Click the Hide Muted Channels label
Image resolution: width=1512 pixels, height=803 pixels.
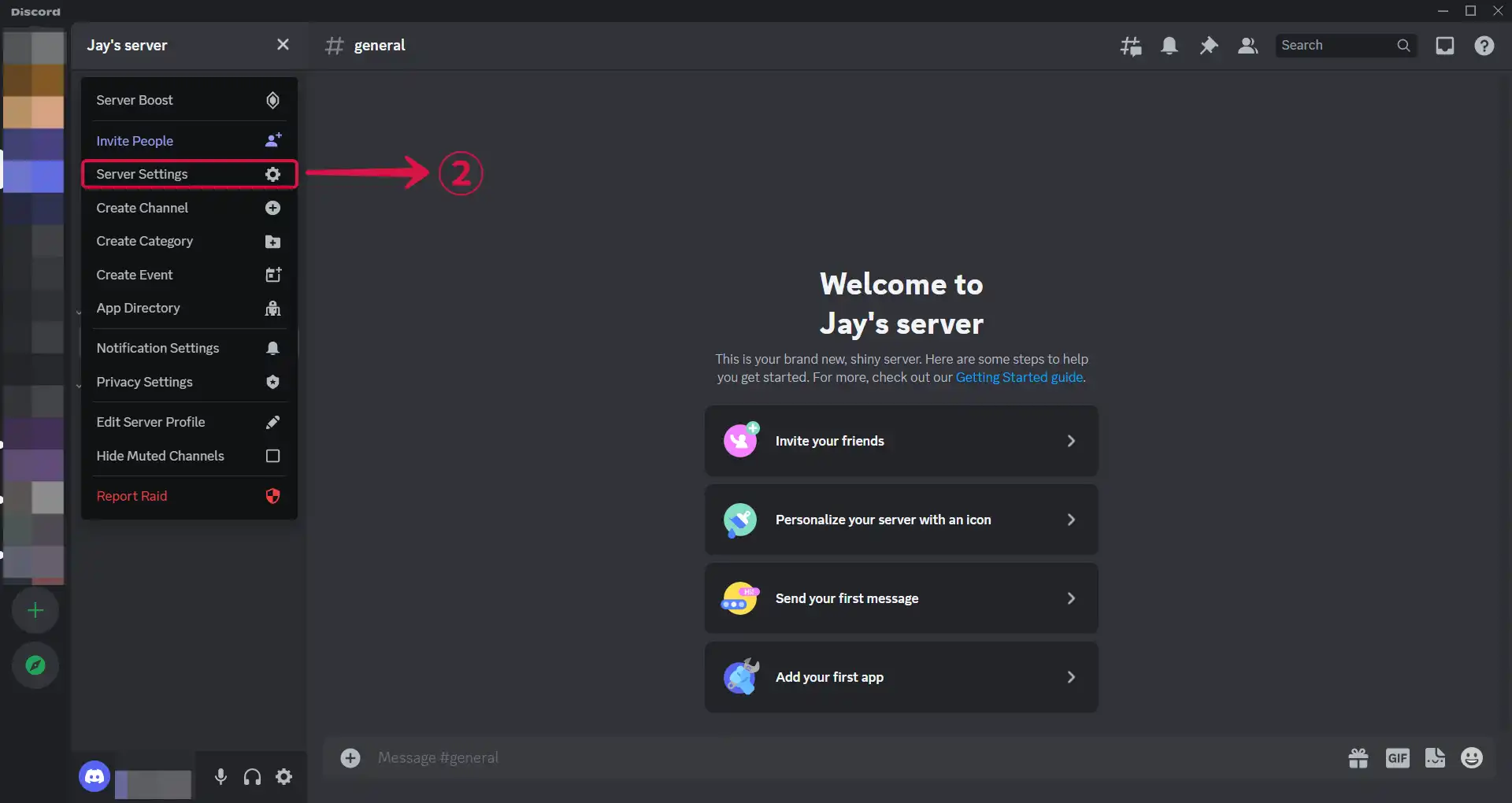[160, 456]
